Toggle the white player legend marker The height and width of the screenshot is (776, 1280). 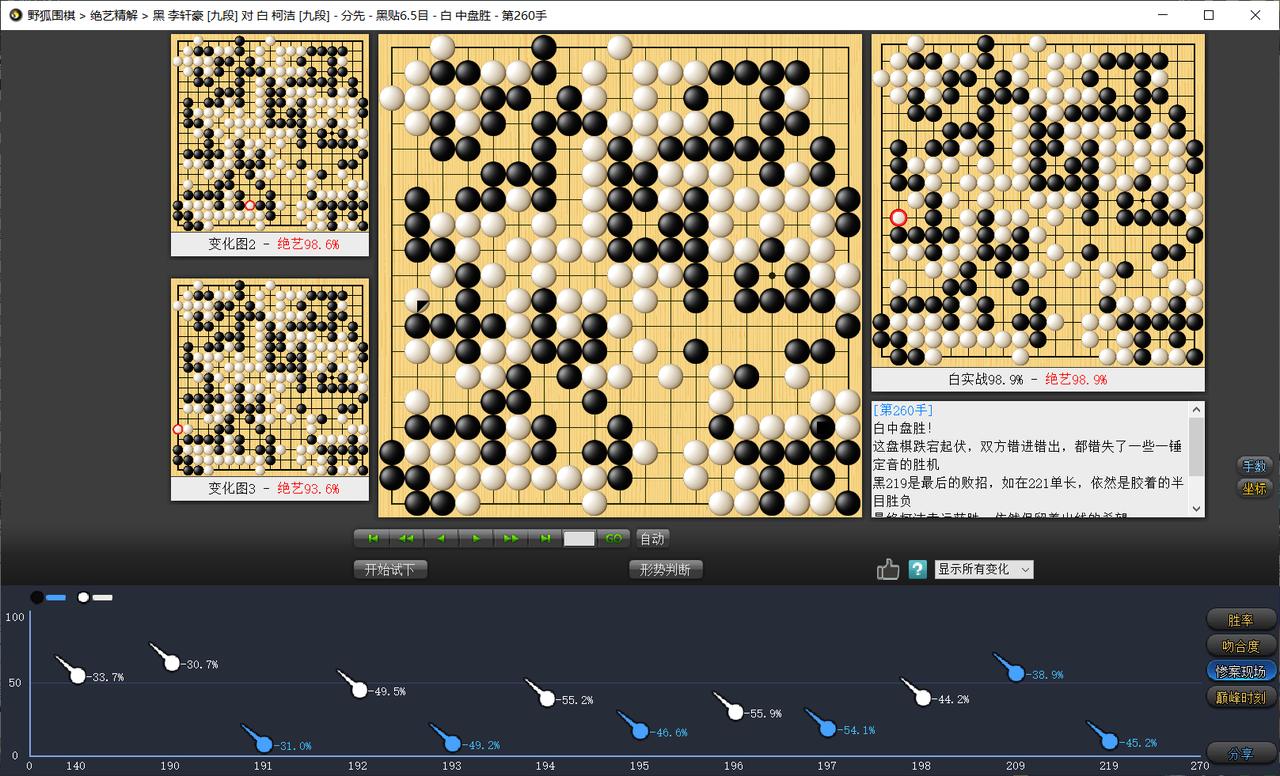(95, 597)
